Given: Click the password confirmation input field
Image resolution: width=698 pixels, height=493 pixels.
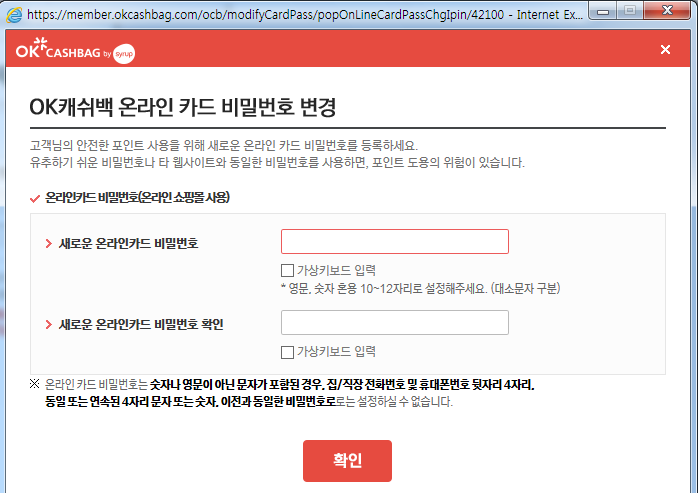Looking at the screenshot, I should coord(394,322).
